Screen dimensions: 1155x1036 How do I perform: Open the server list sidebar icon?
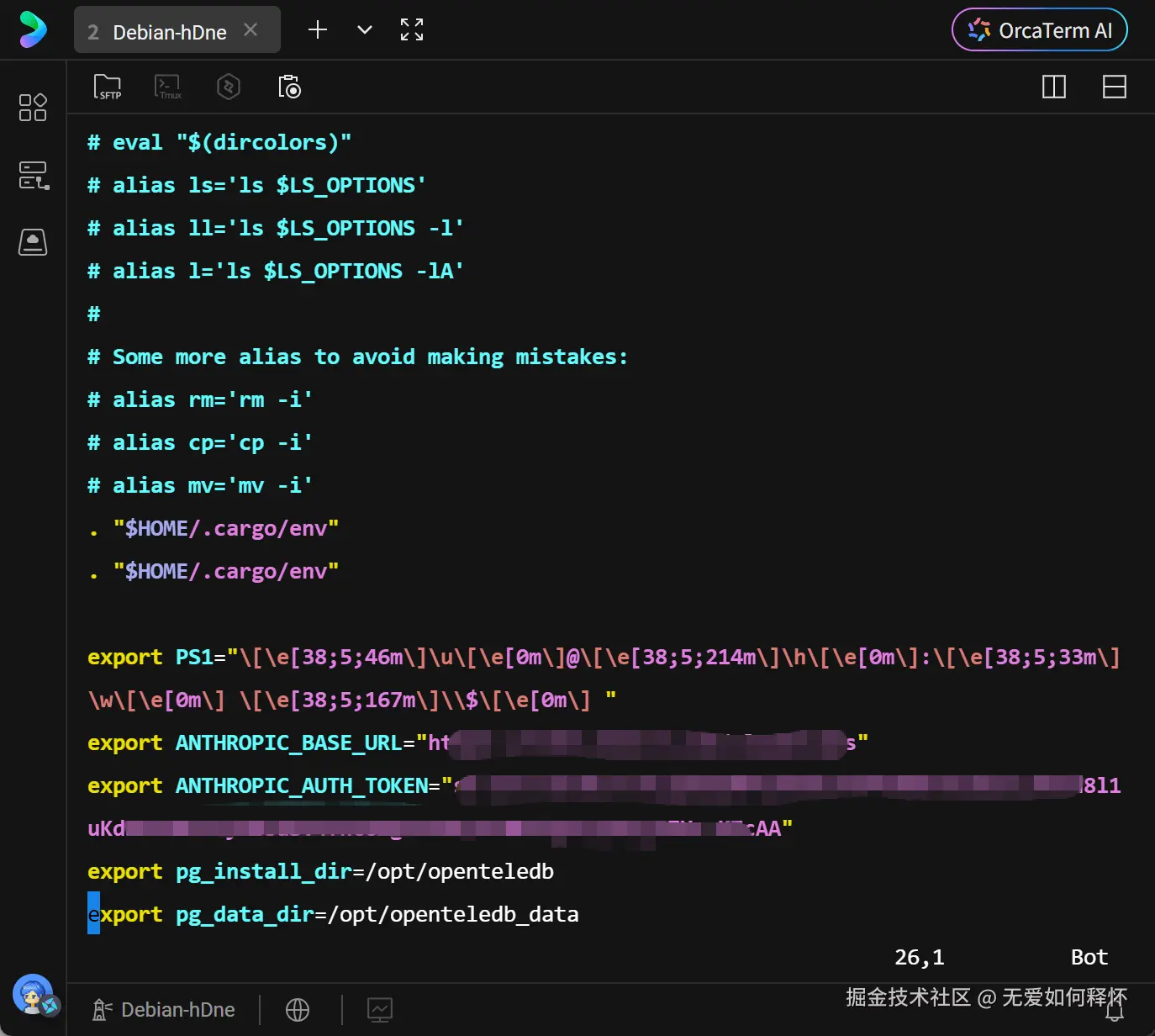click(x=33, y=175)
